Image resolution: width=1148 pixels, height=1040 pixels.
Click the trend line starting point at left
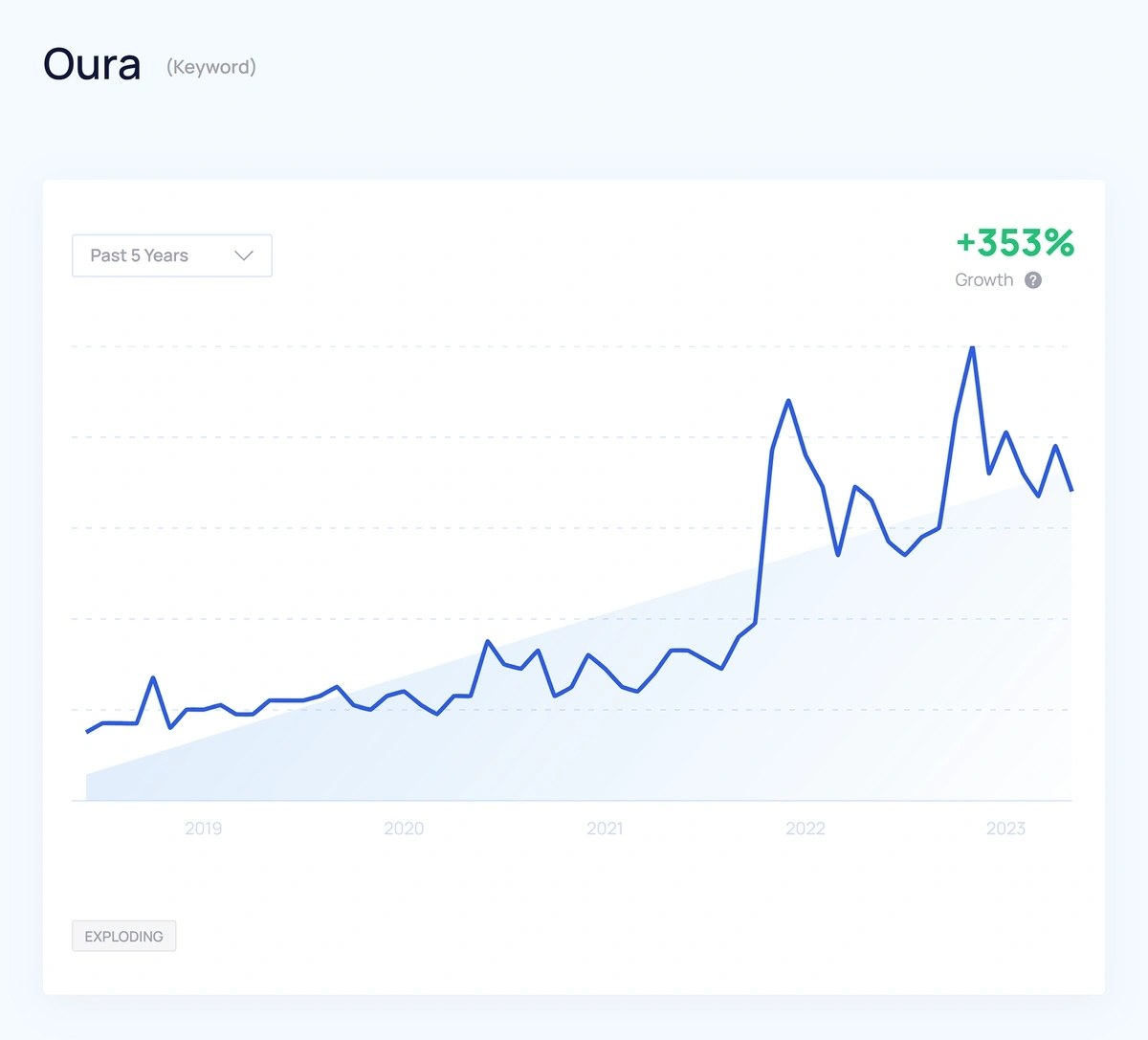pos(87,732)
